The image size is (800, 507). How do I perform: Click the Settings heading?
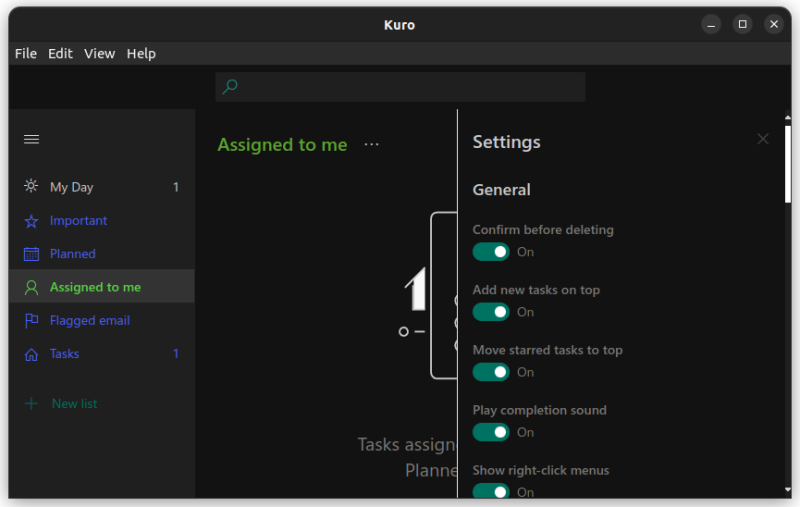(x=506, y=142)
